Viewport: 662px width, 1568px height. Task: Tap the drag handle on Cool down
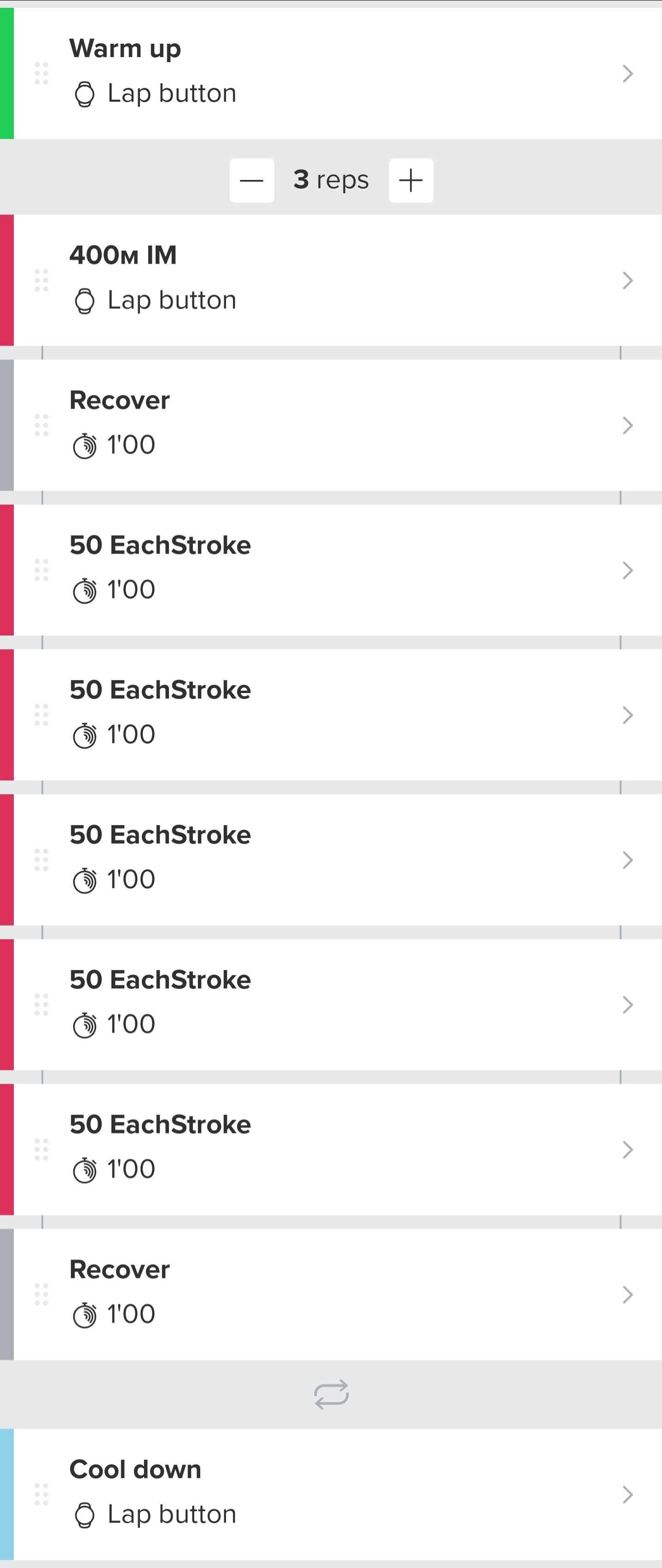(x=41, y=1494)
